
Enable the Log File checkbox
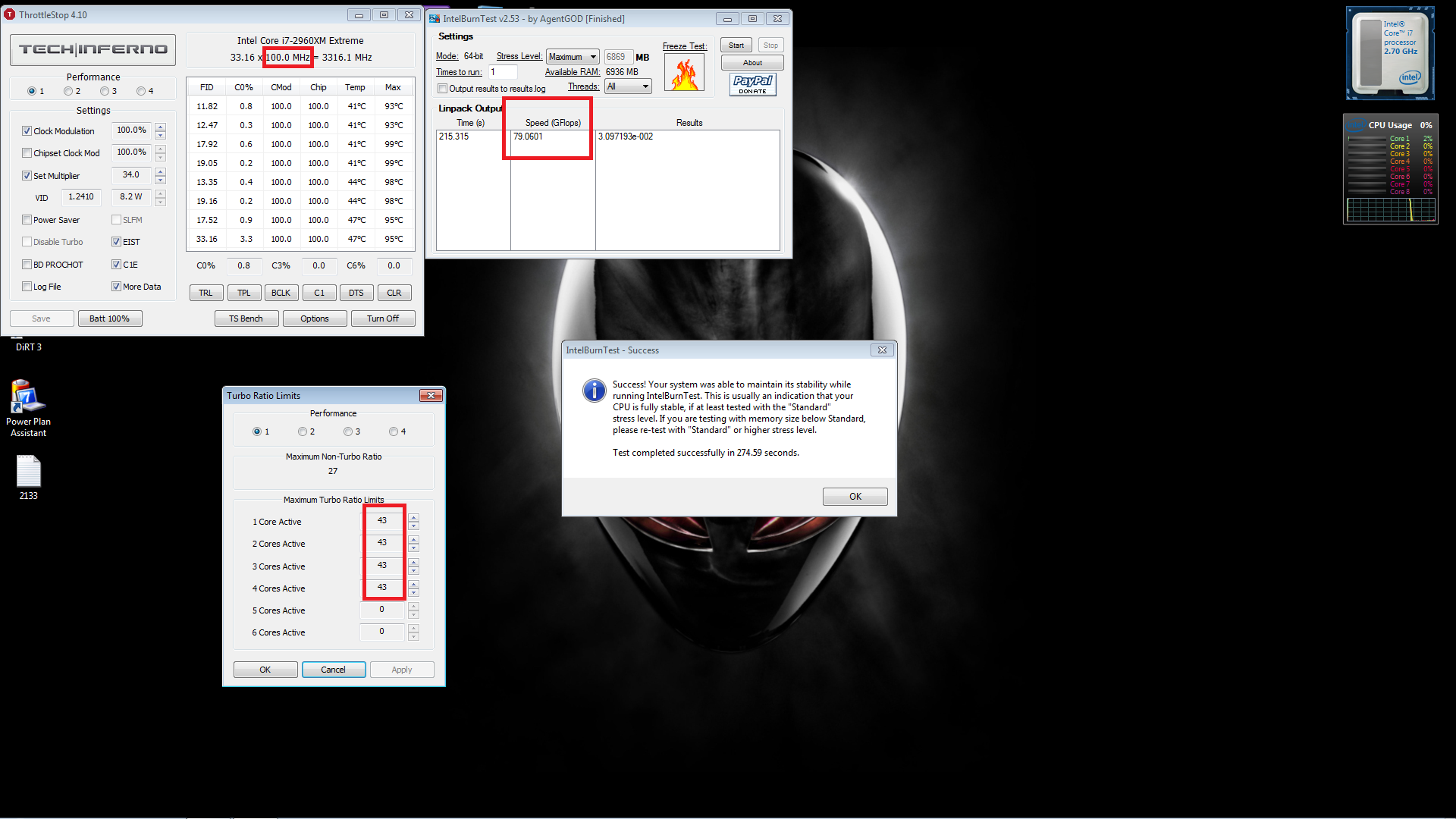coord(27,287)
